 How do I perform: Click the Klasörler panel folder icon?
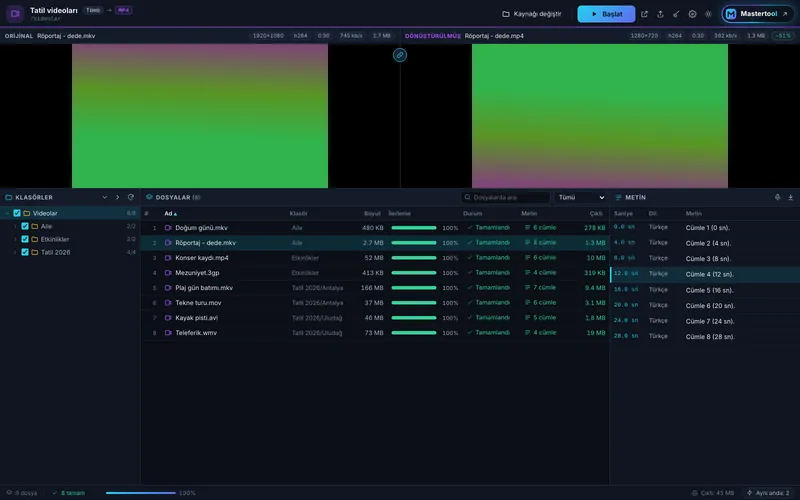(x=9, y=197)
